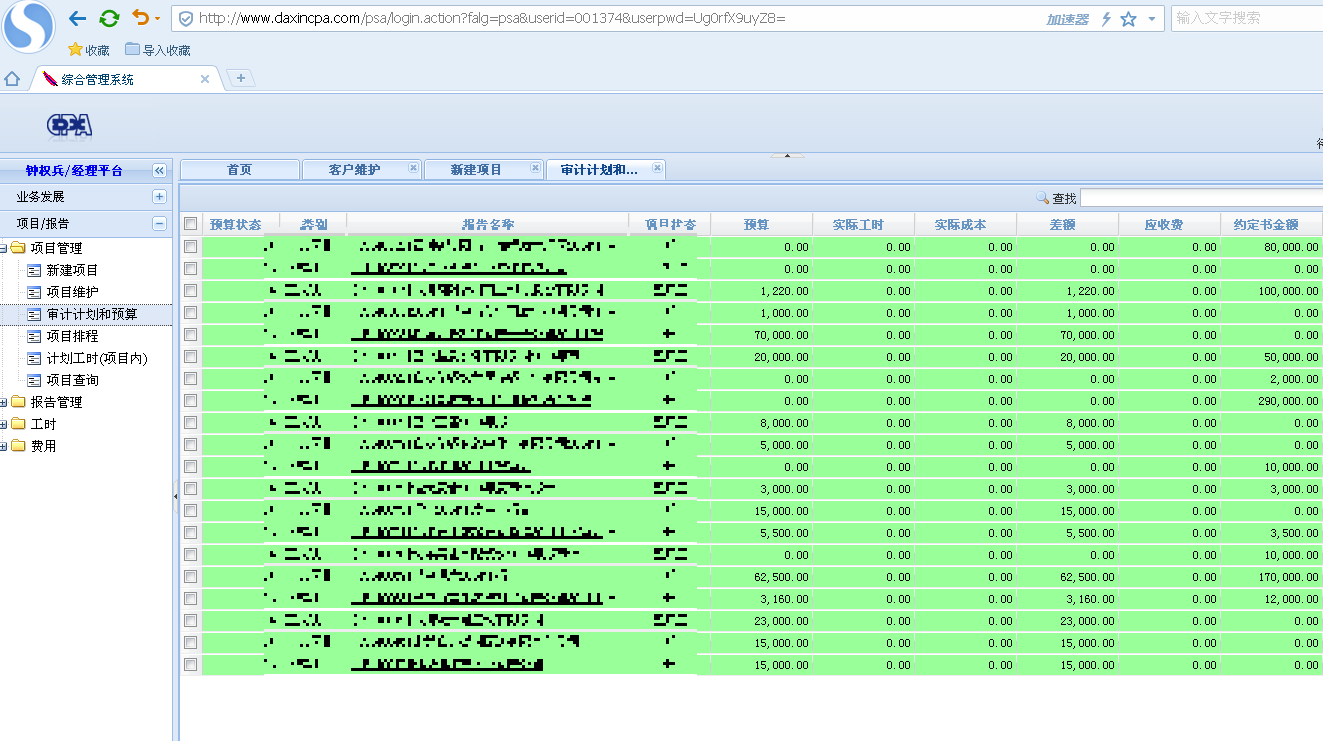The image size is (1323, 741).
Task: Click the lightning accelerator icon in the address bar
Action: point(1106,19)
